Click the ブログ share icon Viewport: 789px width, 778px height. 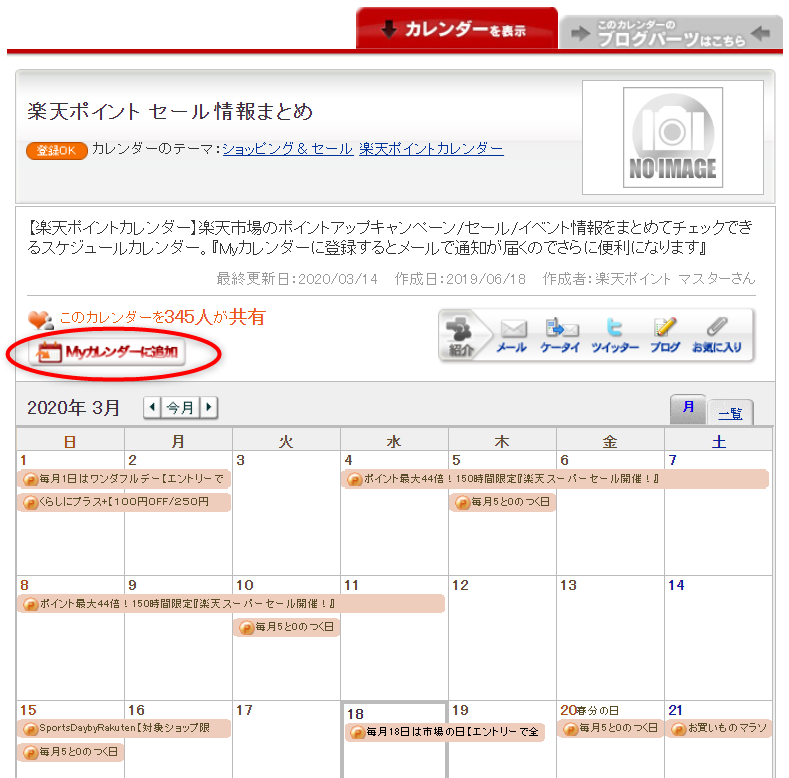665,335
